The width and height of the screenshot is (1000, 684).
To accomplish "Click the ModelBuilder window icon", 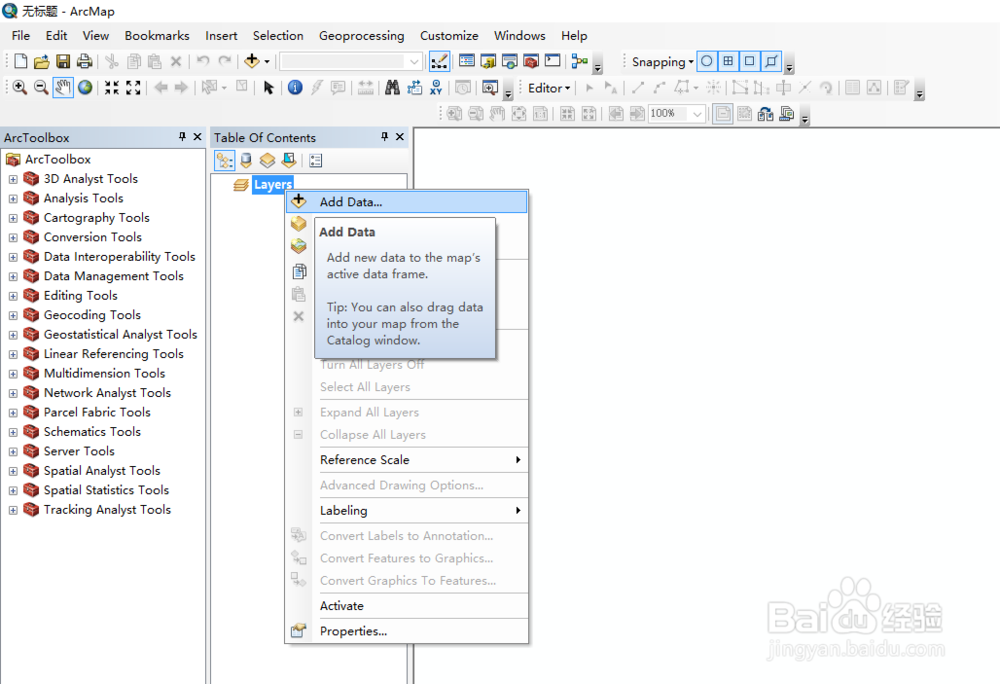I will point(580,61).
